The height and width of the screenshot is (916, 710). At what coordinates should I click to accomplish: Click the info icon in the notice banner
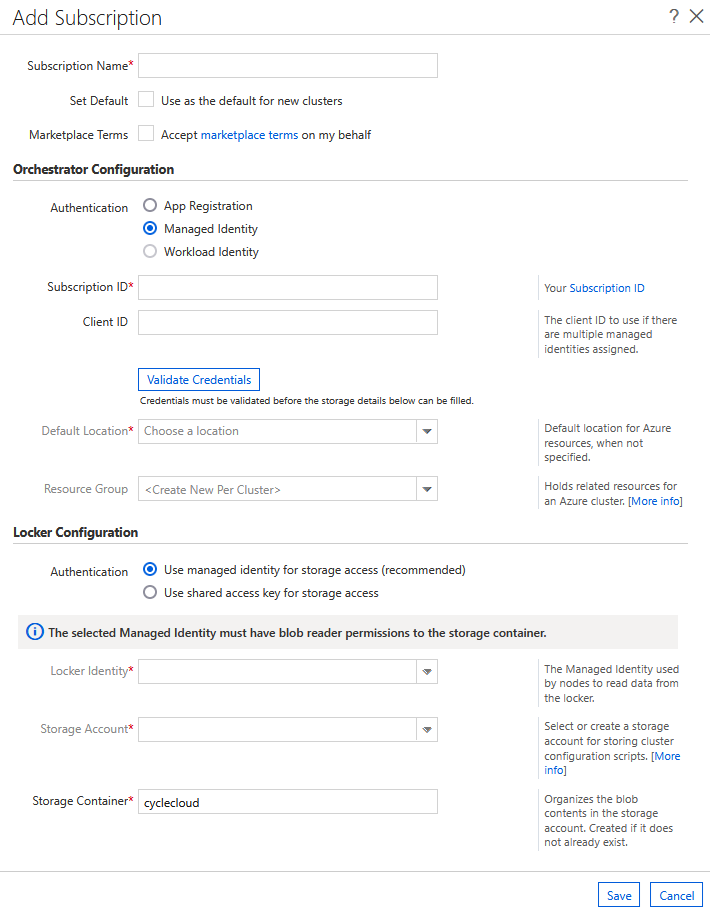point(35,632)
